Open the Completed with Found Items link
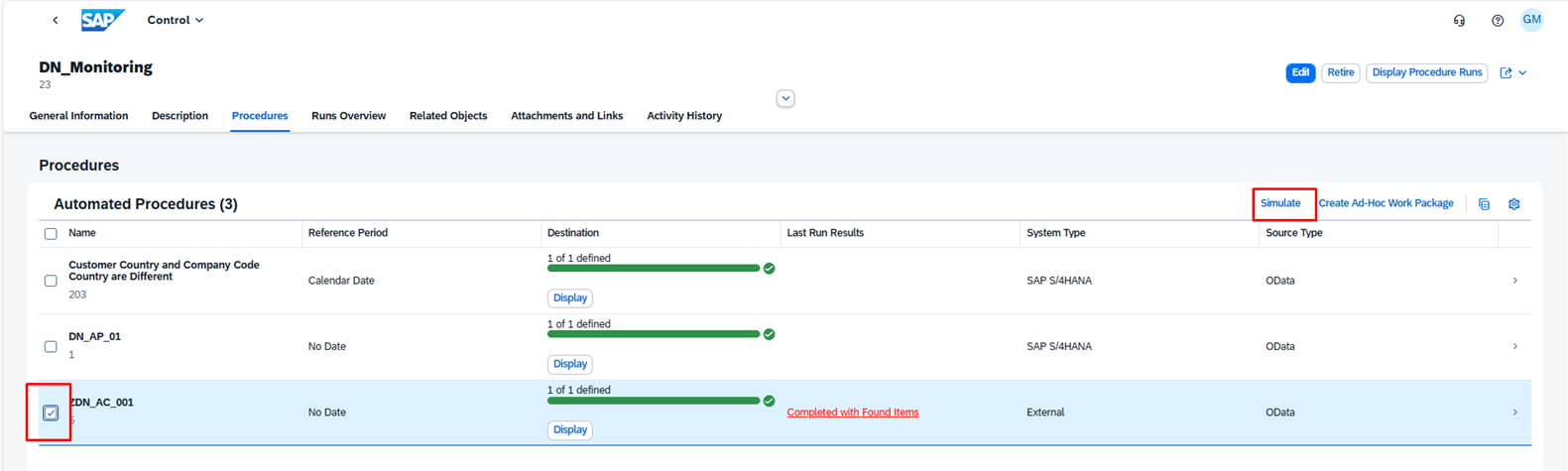The height and width of the screenshot is (471, 1568). coord(852,412)
